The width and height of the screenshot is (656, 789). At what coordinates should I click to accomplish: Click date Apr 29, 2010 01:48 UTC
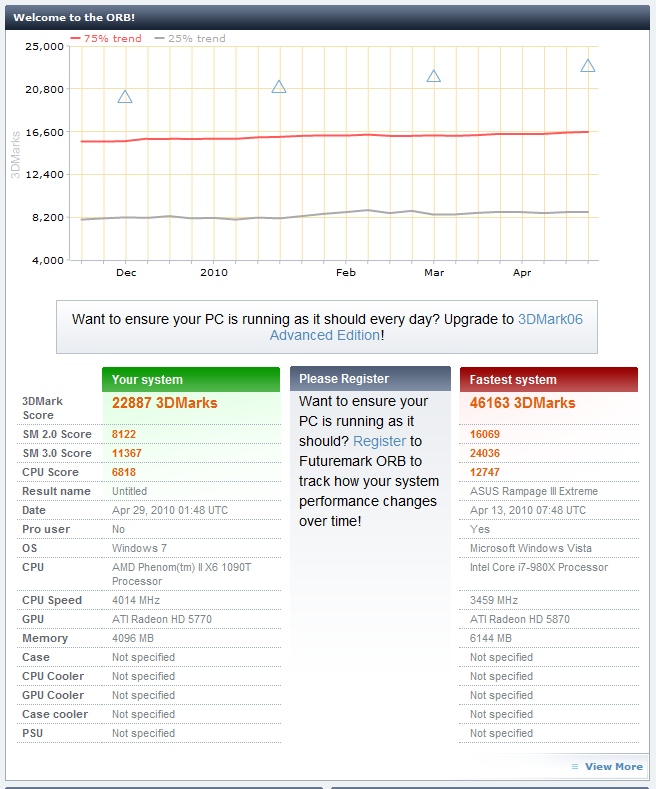point(170,510)
